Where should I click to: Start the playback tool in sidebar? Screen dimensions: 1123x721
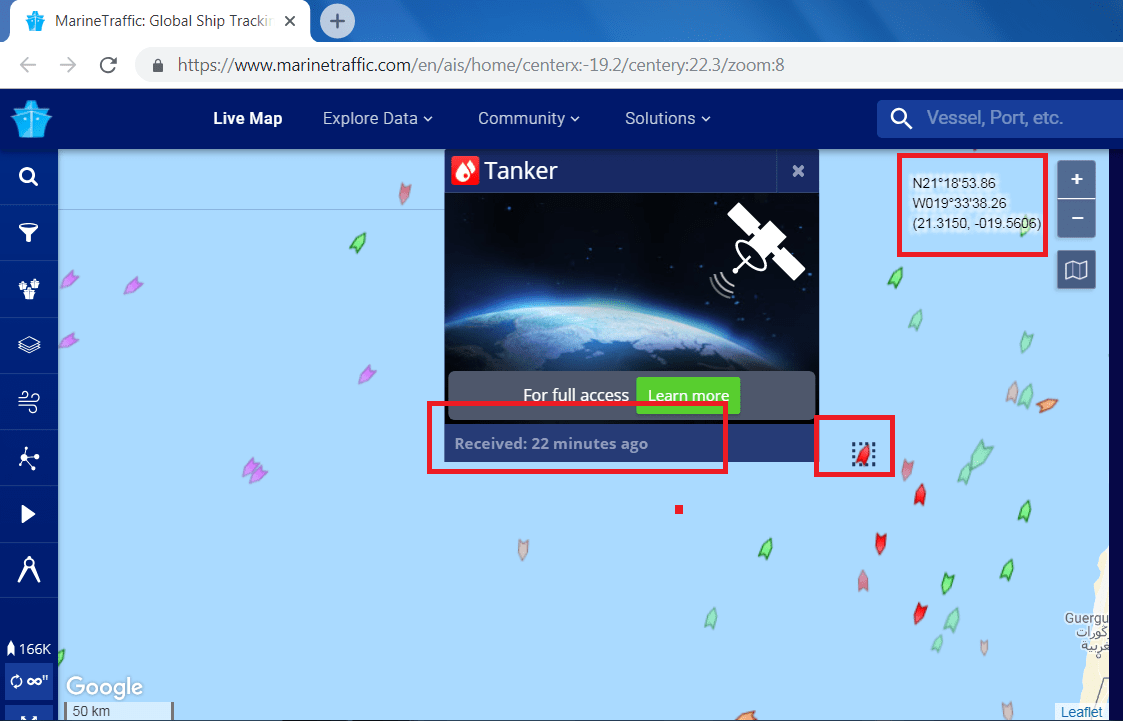tap(29, 514)
